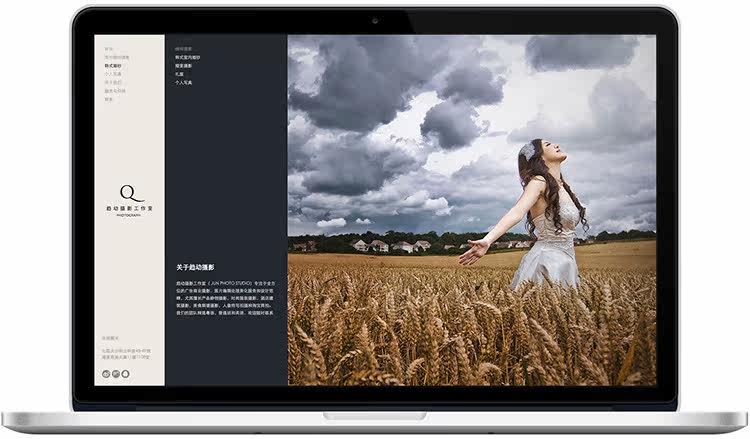Image resolution: width=750 pixels, height=439 pixels.
Task: Click the contact address text above social icons
Action: [126, 353]
